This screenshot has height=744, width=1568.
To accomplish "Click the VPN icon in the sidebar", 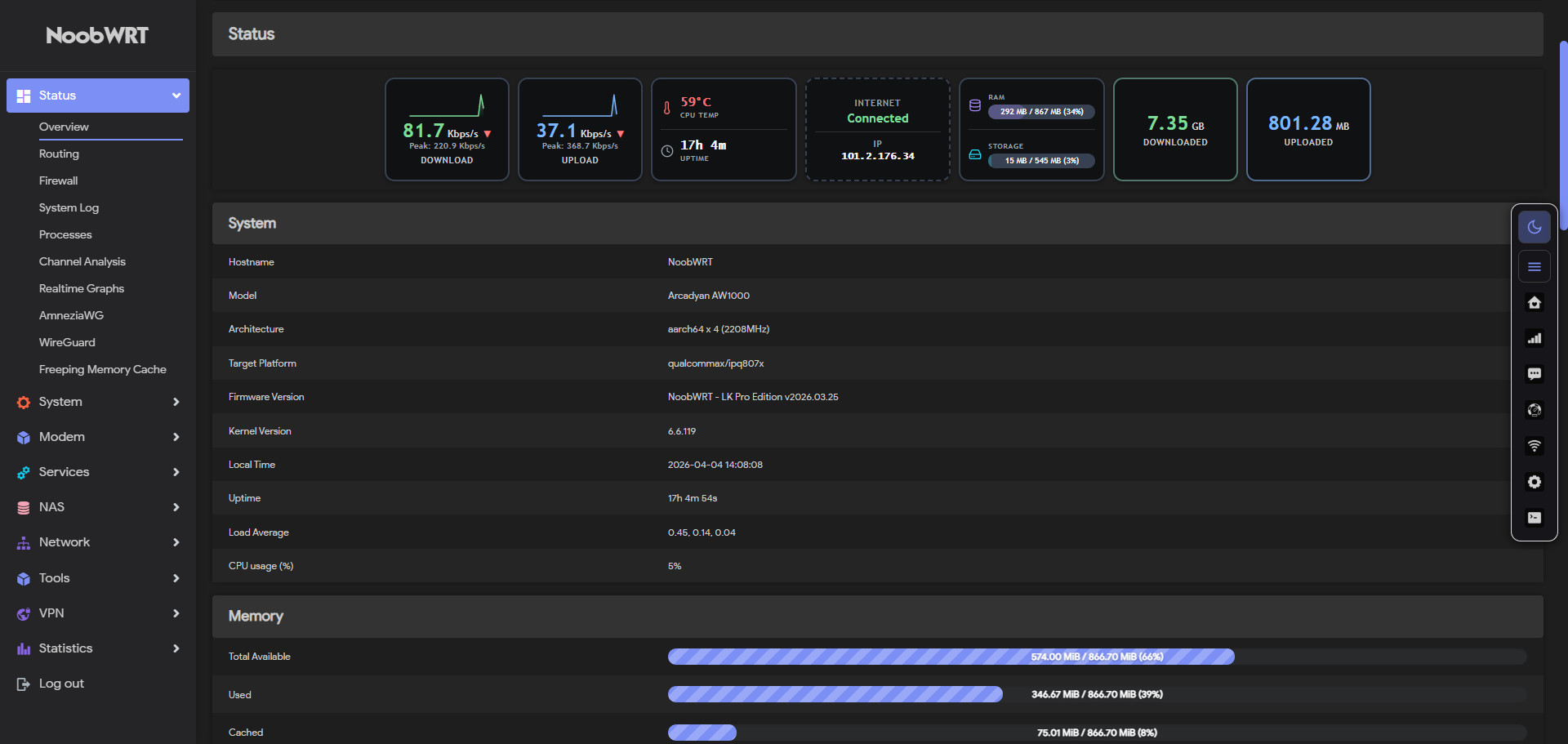I will [x=24, y=613].
